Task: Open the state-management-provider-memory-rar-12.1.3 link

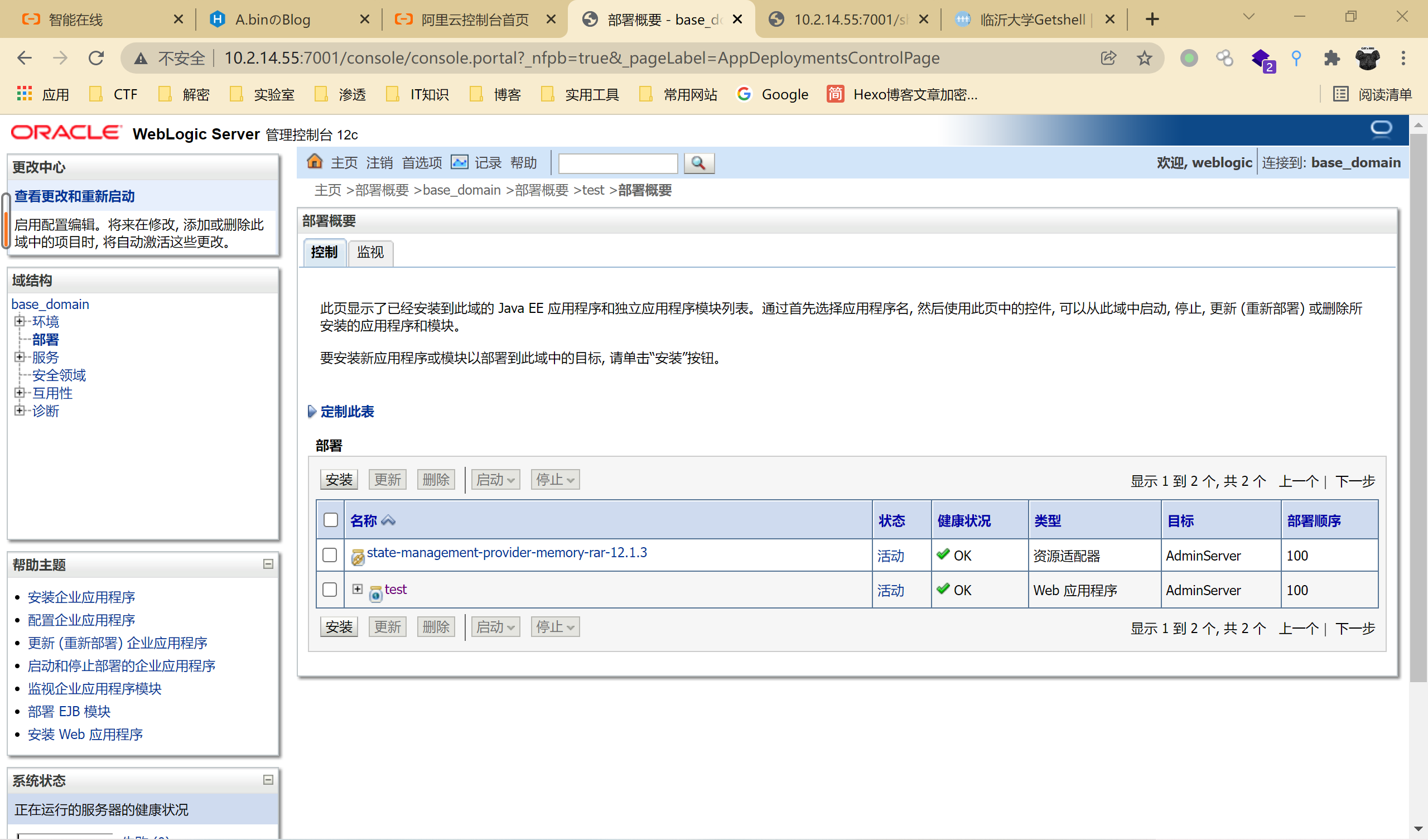Action: pos(506,553)
